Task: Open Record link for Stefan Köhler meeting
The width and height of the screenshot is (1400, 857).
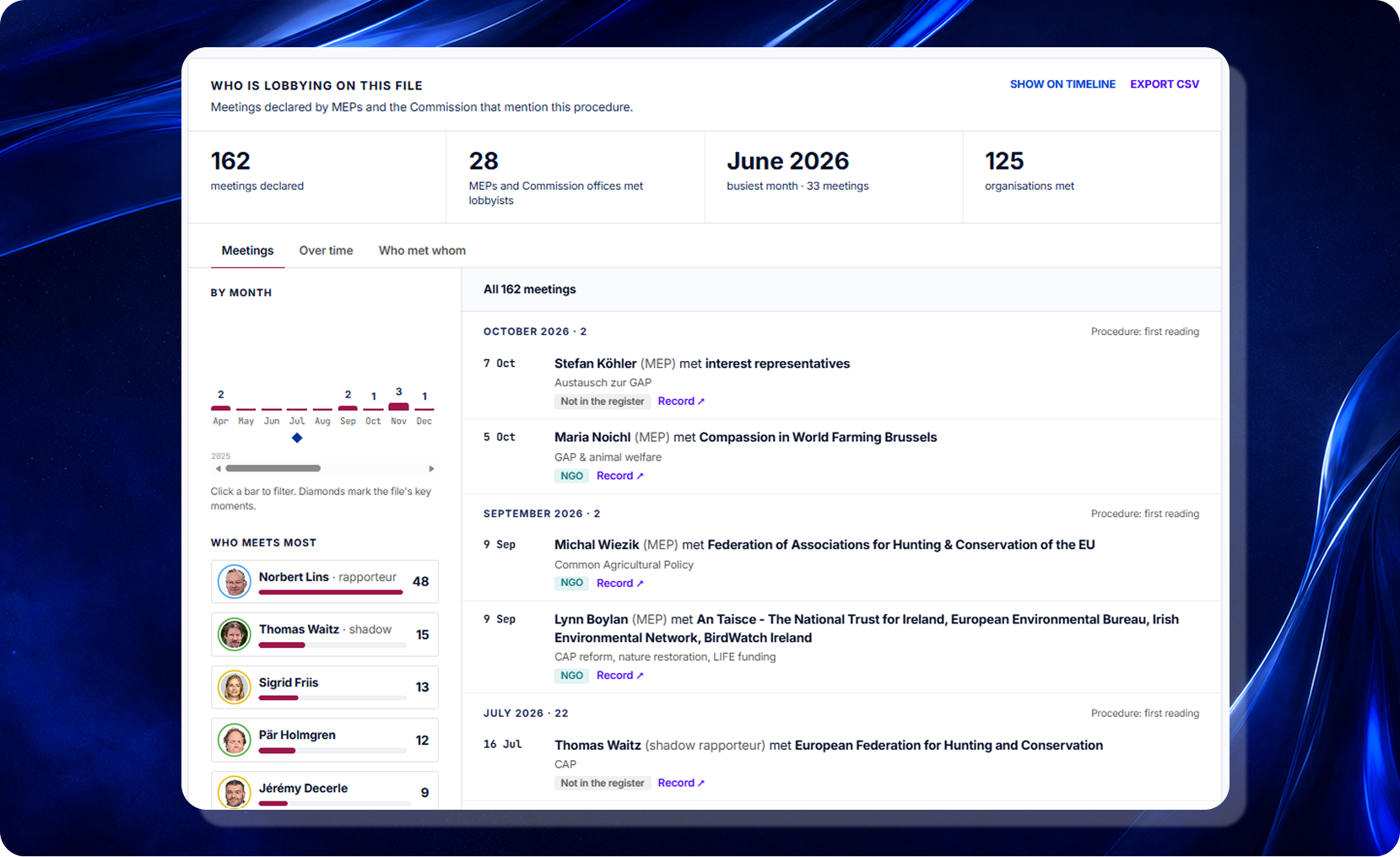Action: (x=681, y=402)
